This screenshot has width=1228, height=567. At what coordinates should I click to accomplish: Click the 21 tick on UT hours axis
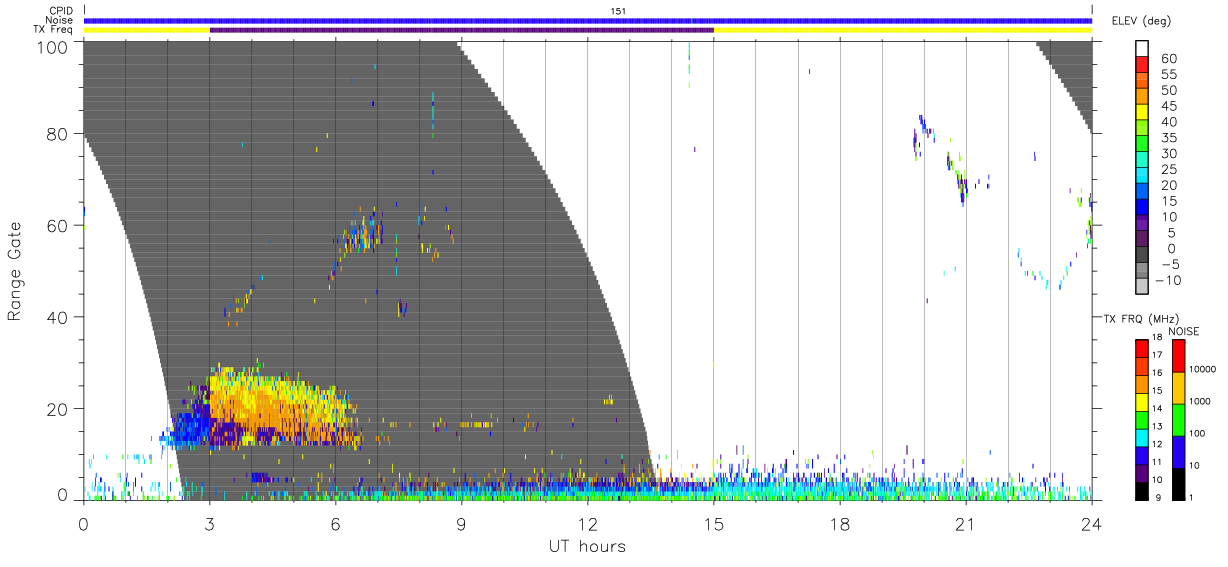point(966,524)
